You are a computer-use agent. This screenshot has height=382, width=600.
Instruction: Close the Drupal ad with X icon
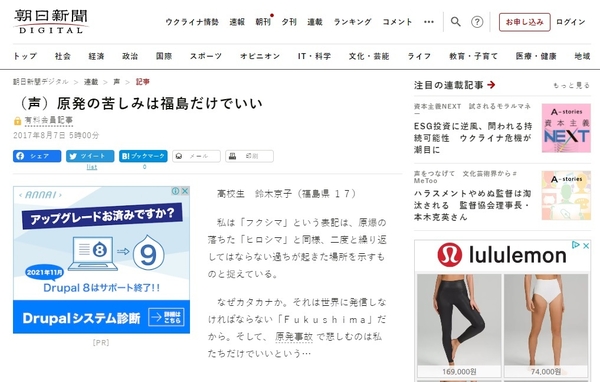click(185, 191)
